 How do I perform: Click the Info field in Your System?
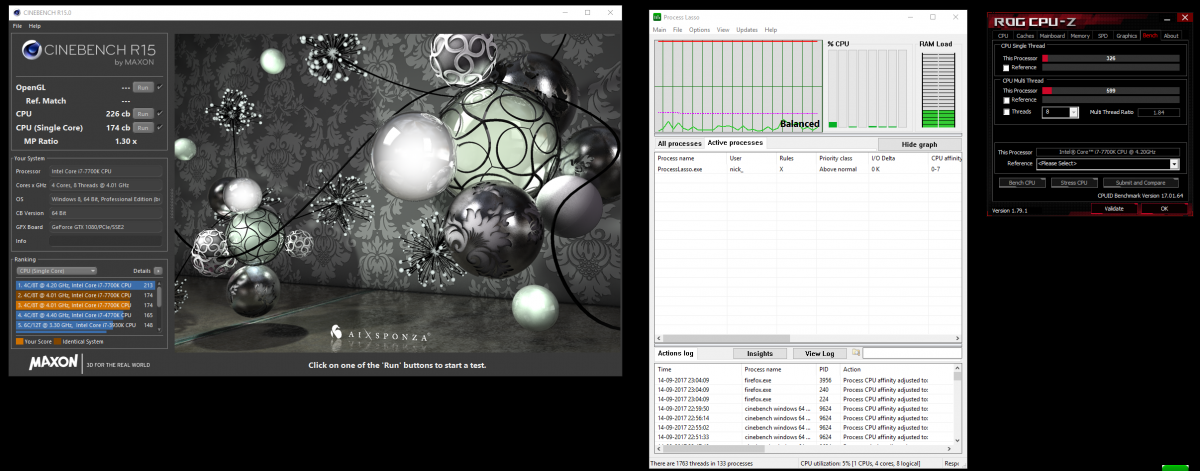point(106,241)
